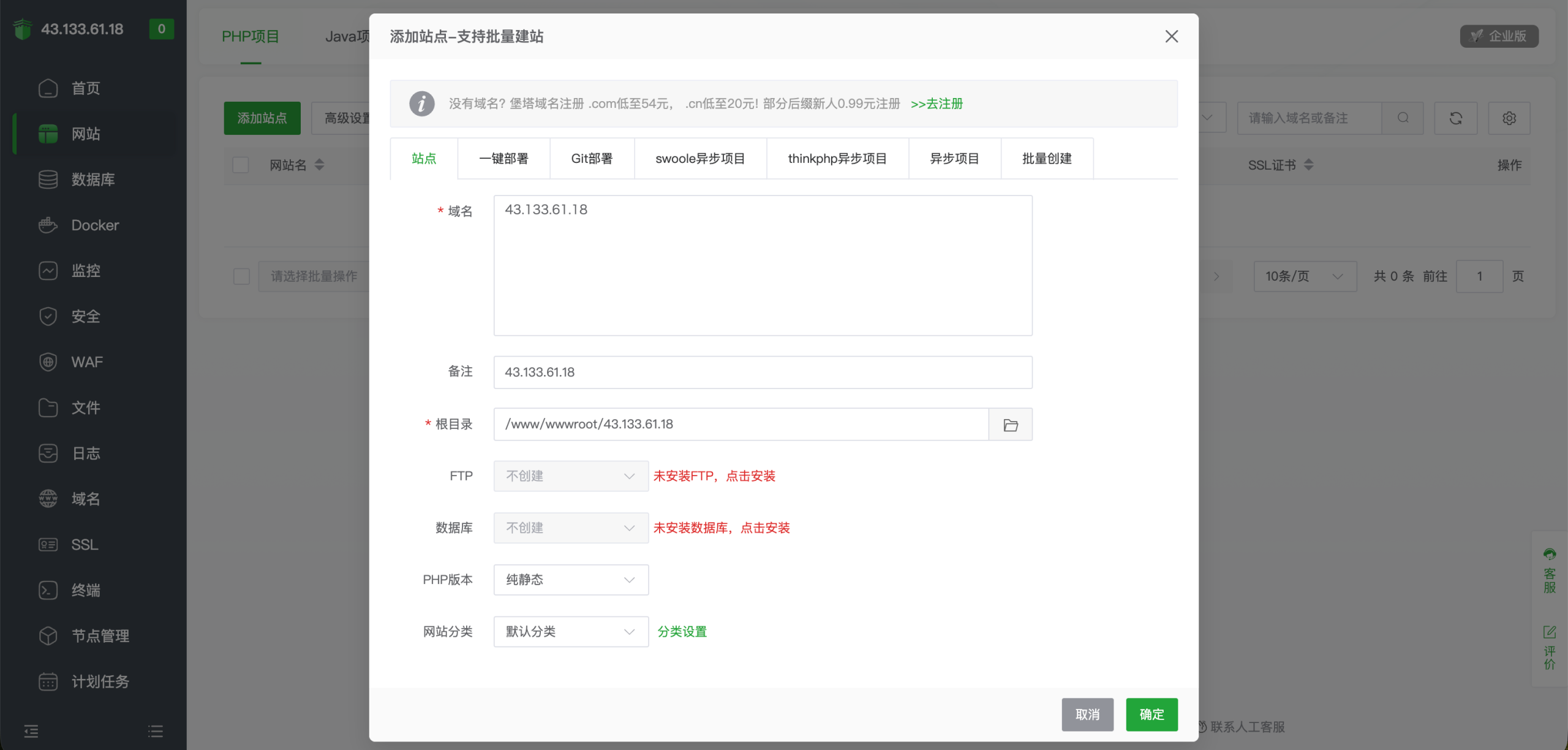Expand the PHP版本 dropdown showing 纯静态
The height and width of the screenshot is (750, 1568).
click(x=570, y=580)
